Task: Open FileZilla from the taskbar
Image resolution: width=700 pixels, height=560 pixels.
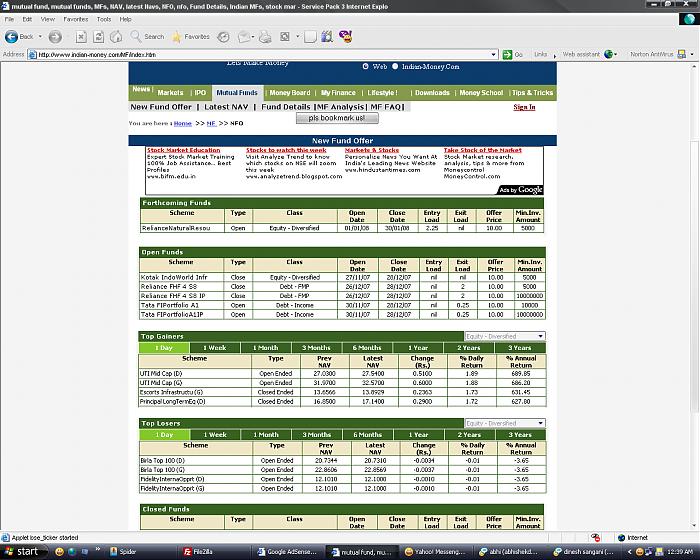Action: 213,552
